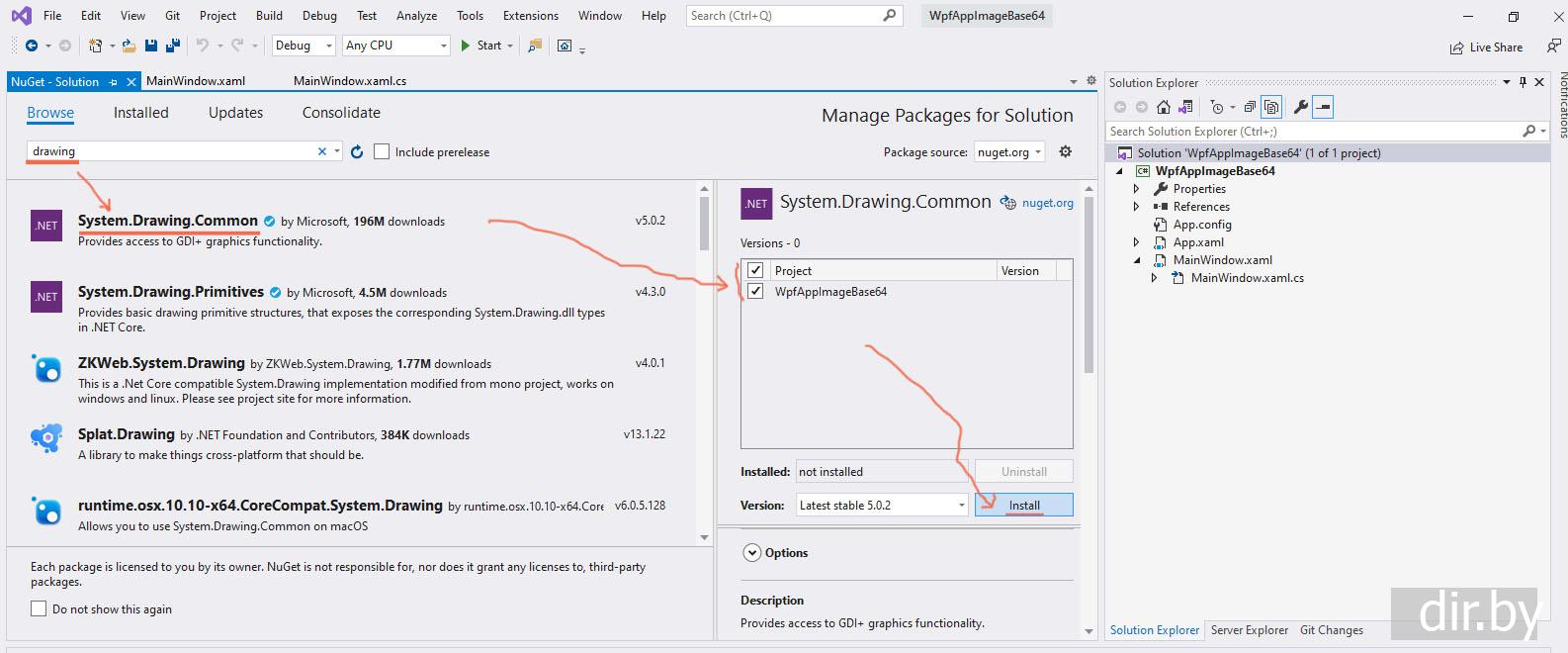Pin the Solution Explorer panel

pyautogui.click(x=1523, y=82)
